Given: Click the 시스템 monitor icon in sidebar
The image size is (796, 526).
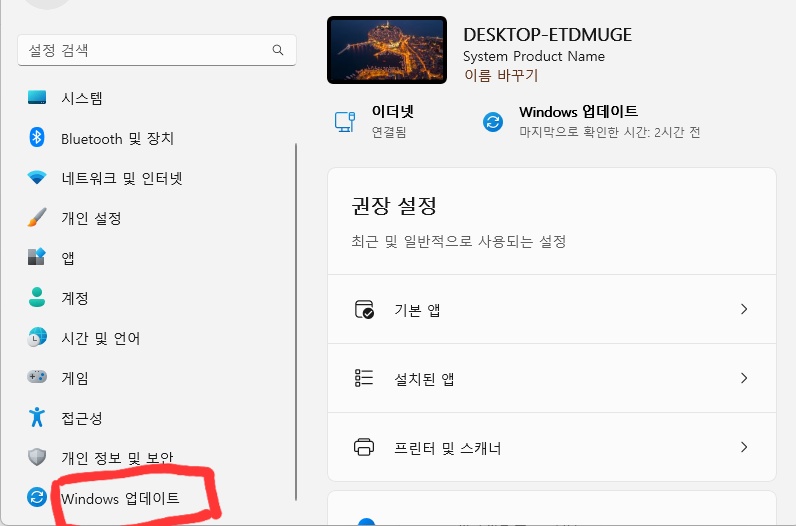Looking at the screenshot, I should (x=37, y=97).
